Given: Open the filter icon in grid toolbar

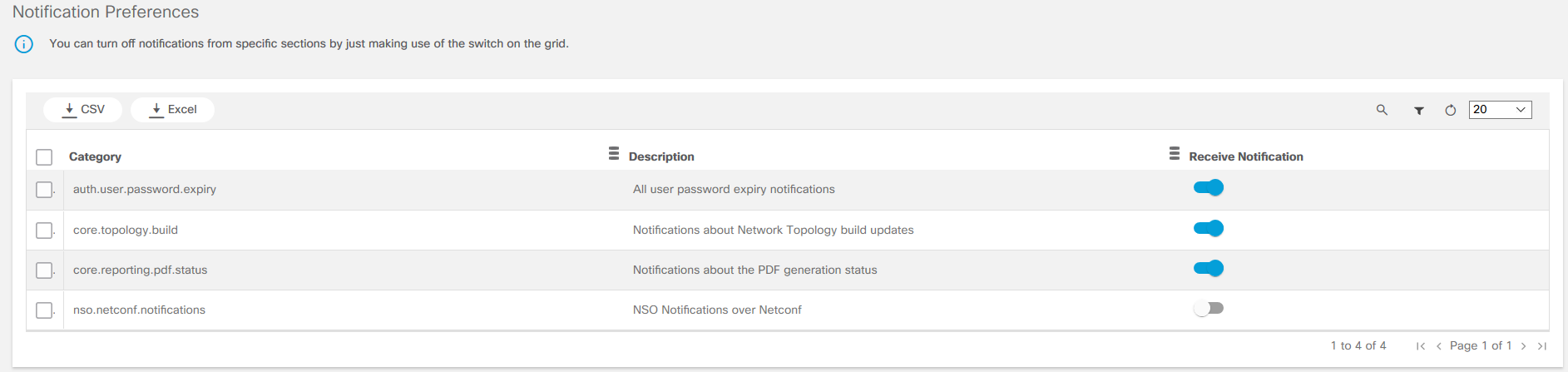Looking at the screenshot, I should [1419, 110].
